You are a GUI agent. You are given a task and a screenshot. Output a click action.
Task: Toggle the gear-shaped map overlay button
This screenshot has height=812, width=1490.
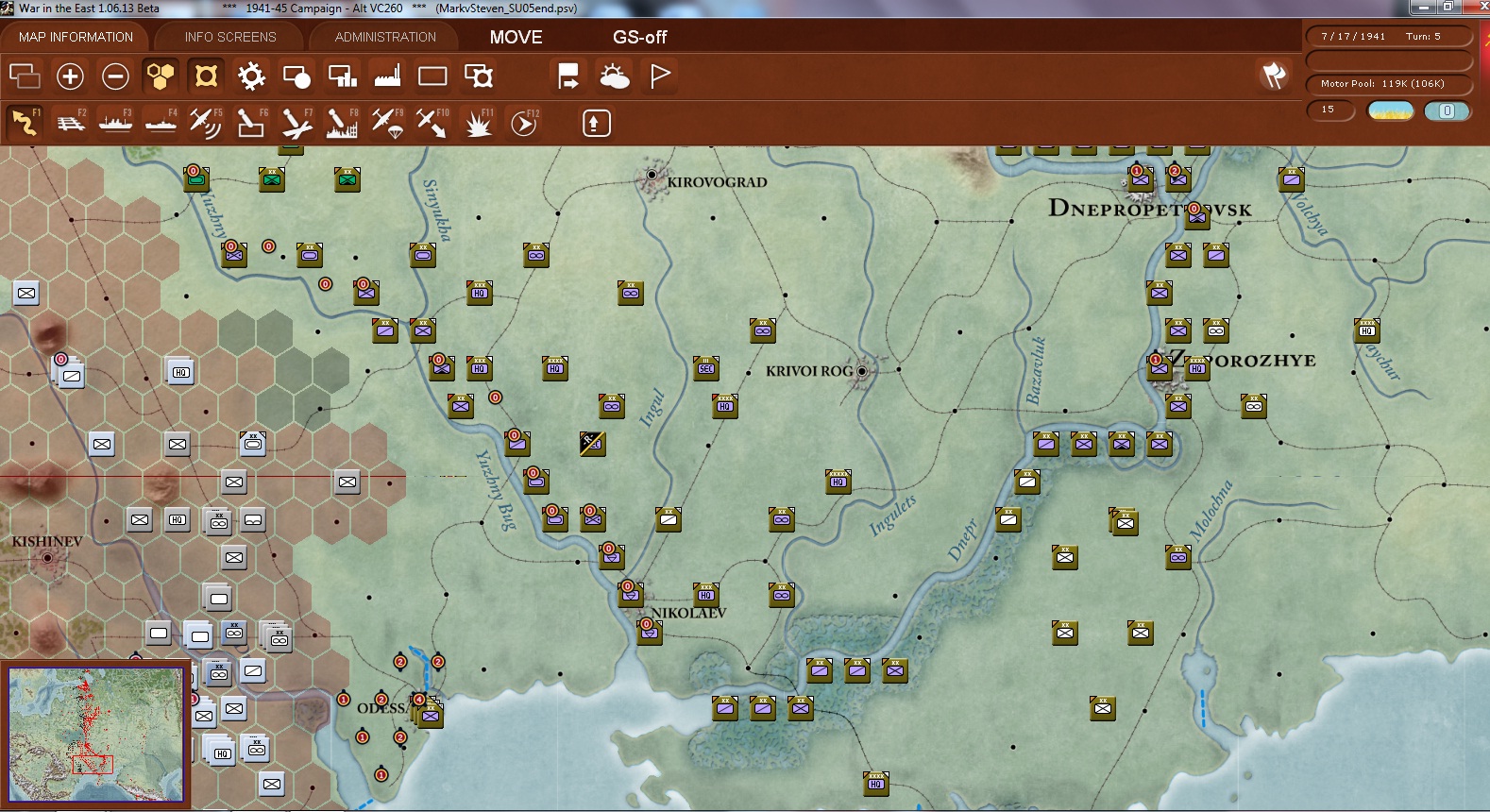click(x=251, y=76)
